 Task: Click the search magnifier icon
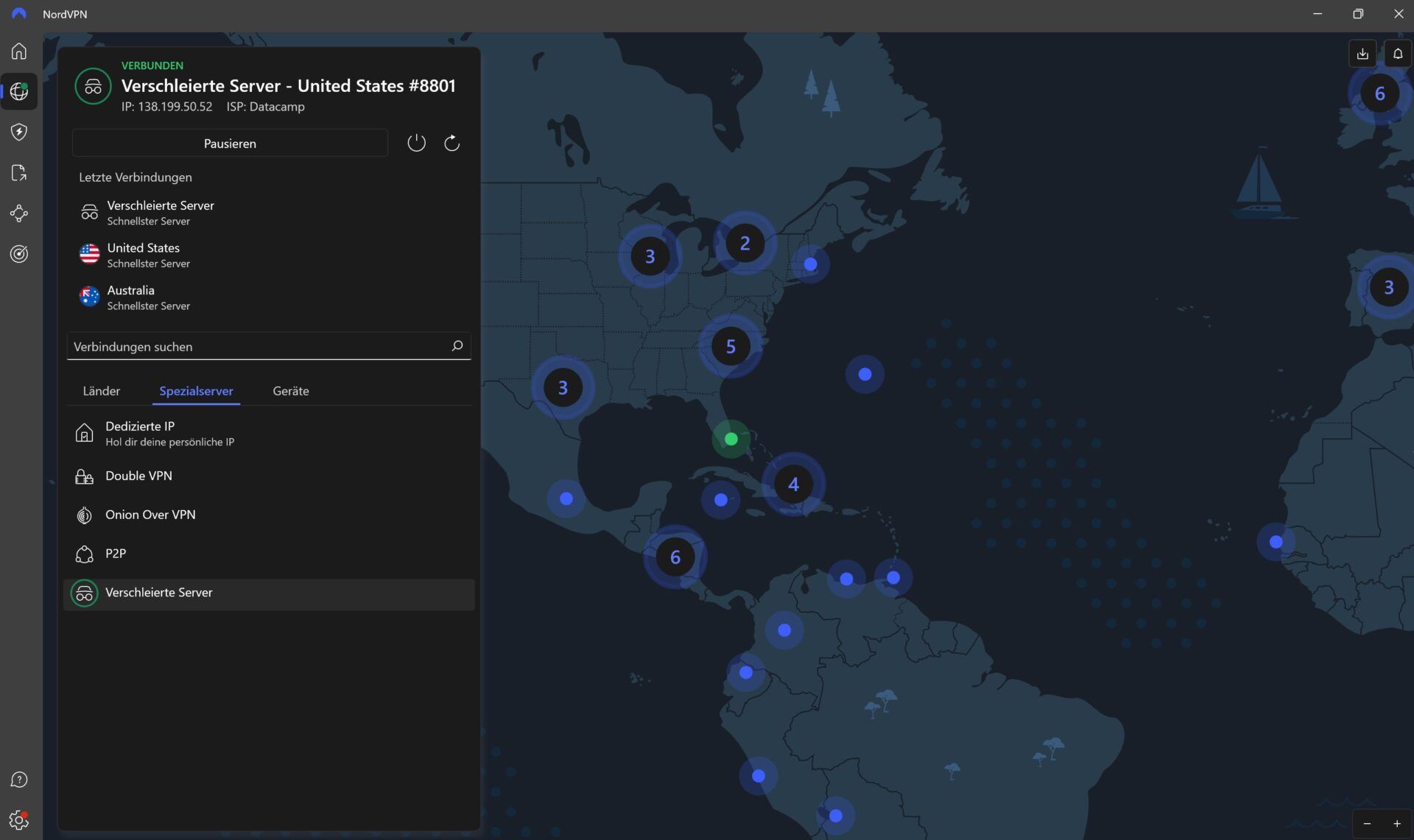pos(457,345)
